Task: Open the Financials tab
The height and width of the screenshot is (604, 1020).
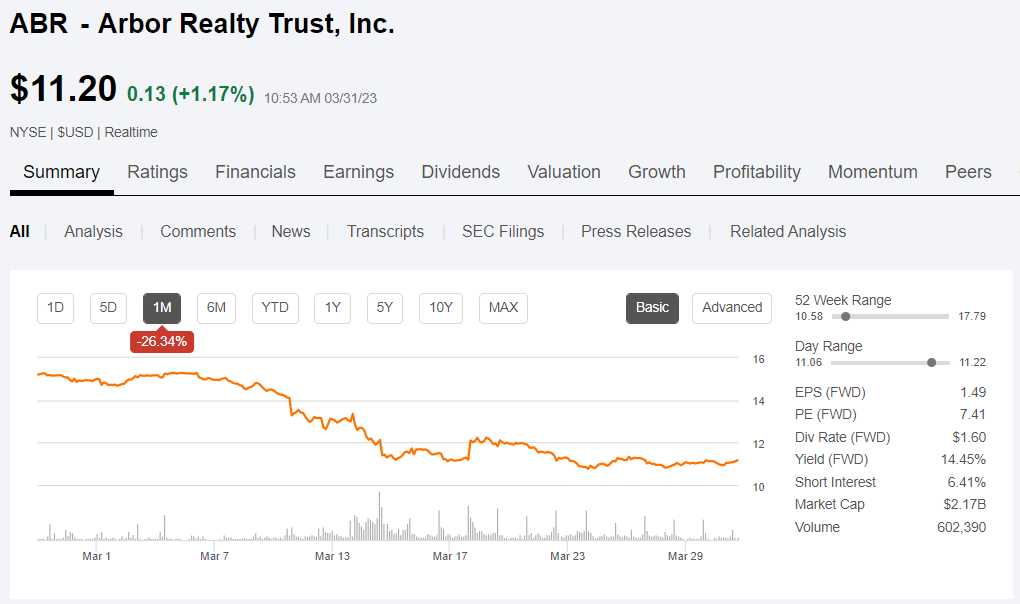Action: click(x=255, y=172)
